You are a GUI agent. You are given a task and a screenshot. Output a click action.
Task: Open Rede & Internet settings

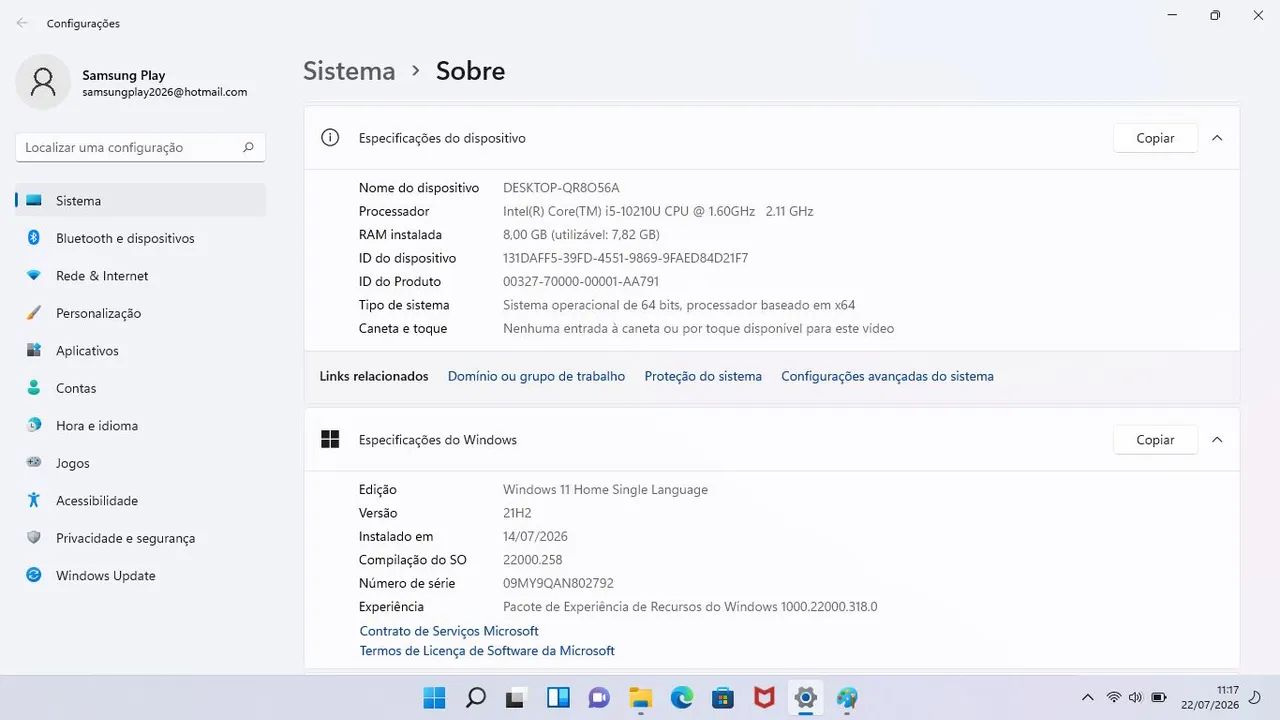click(140, 275)
